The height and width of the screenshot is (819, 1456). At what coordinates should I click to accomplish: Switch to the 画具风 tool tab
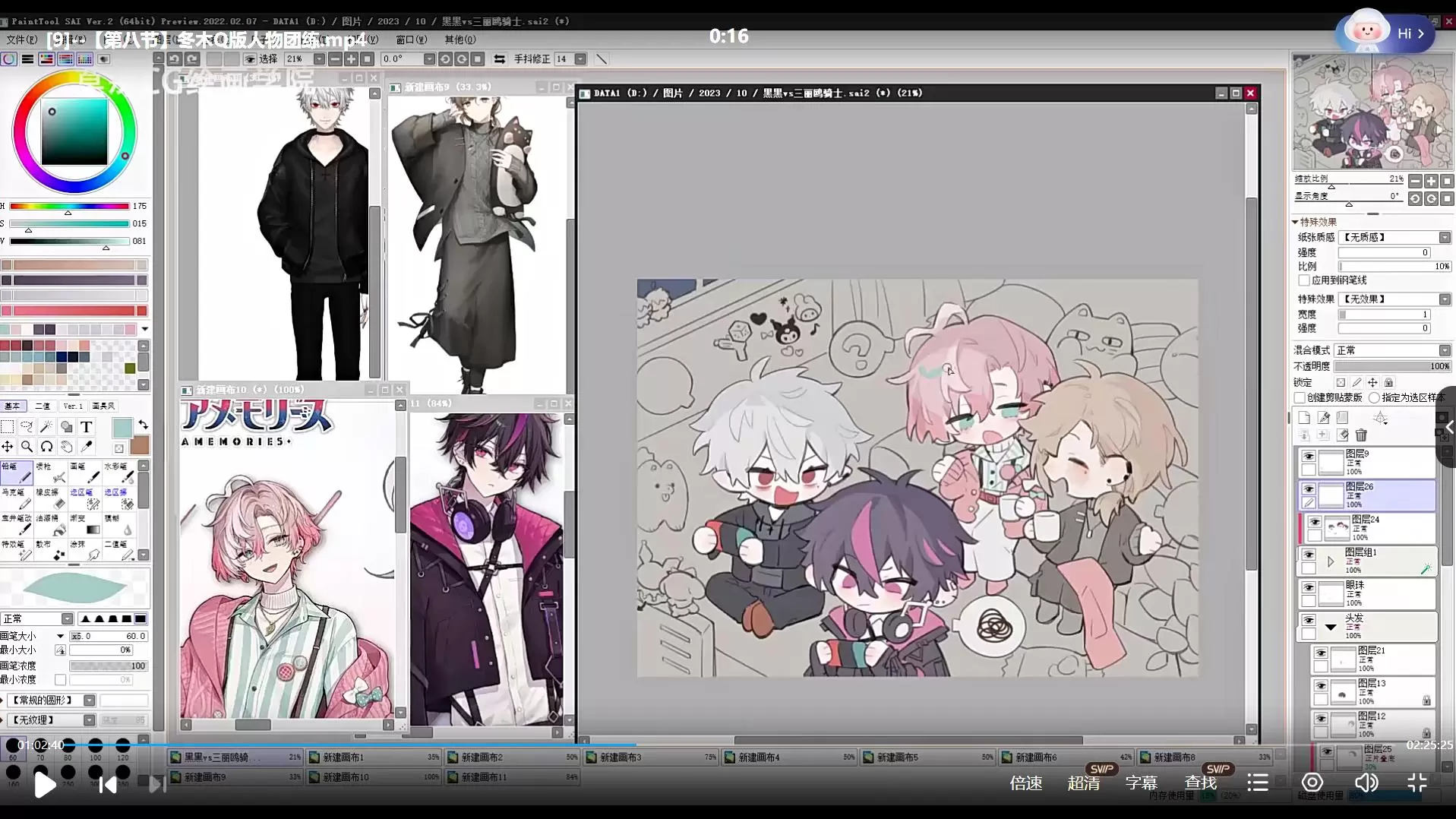[103, 406]
